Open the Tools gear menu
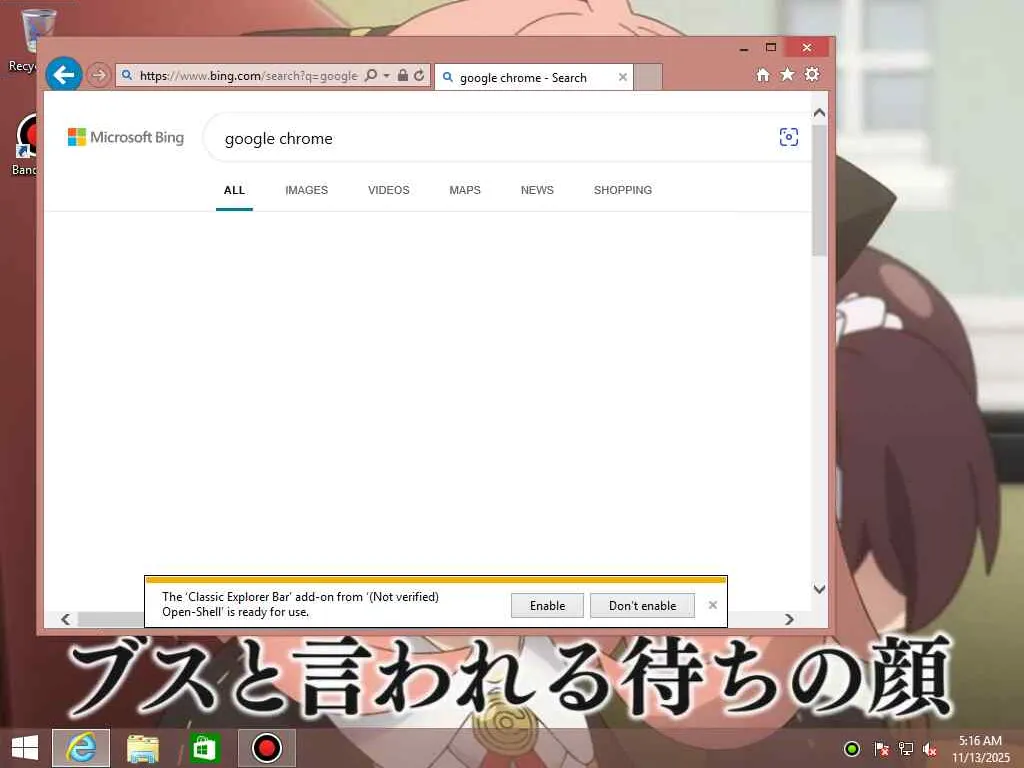The width and height of the screenshot is (1024, 768). coord(812,74)
